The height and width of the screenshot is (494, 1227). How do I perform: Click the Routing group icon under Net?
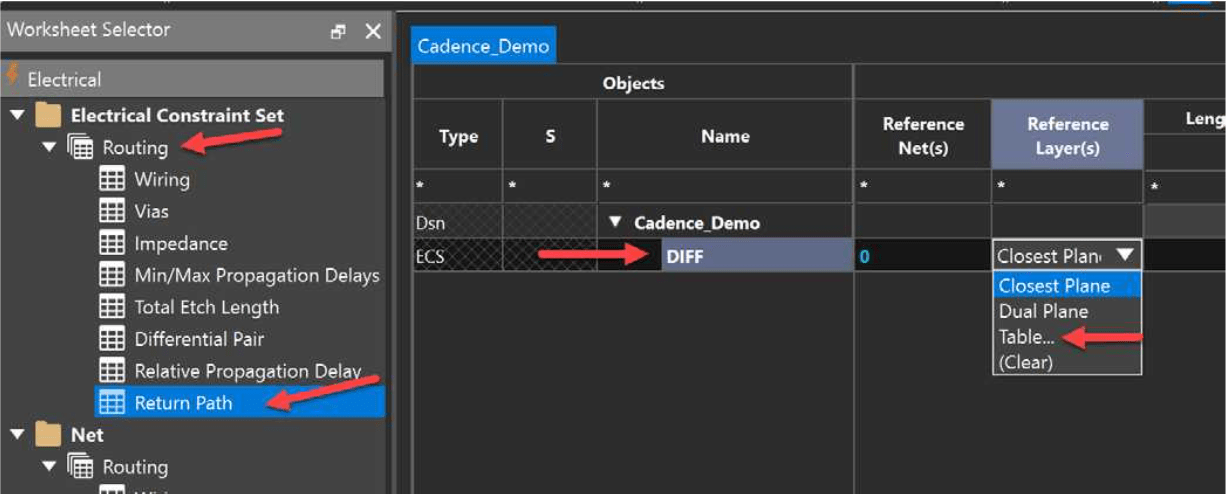(x=80, y=468)
